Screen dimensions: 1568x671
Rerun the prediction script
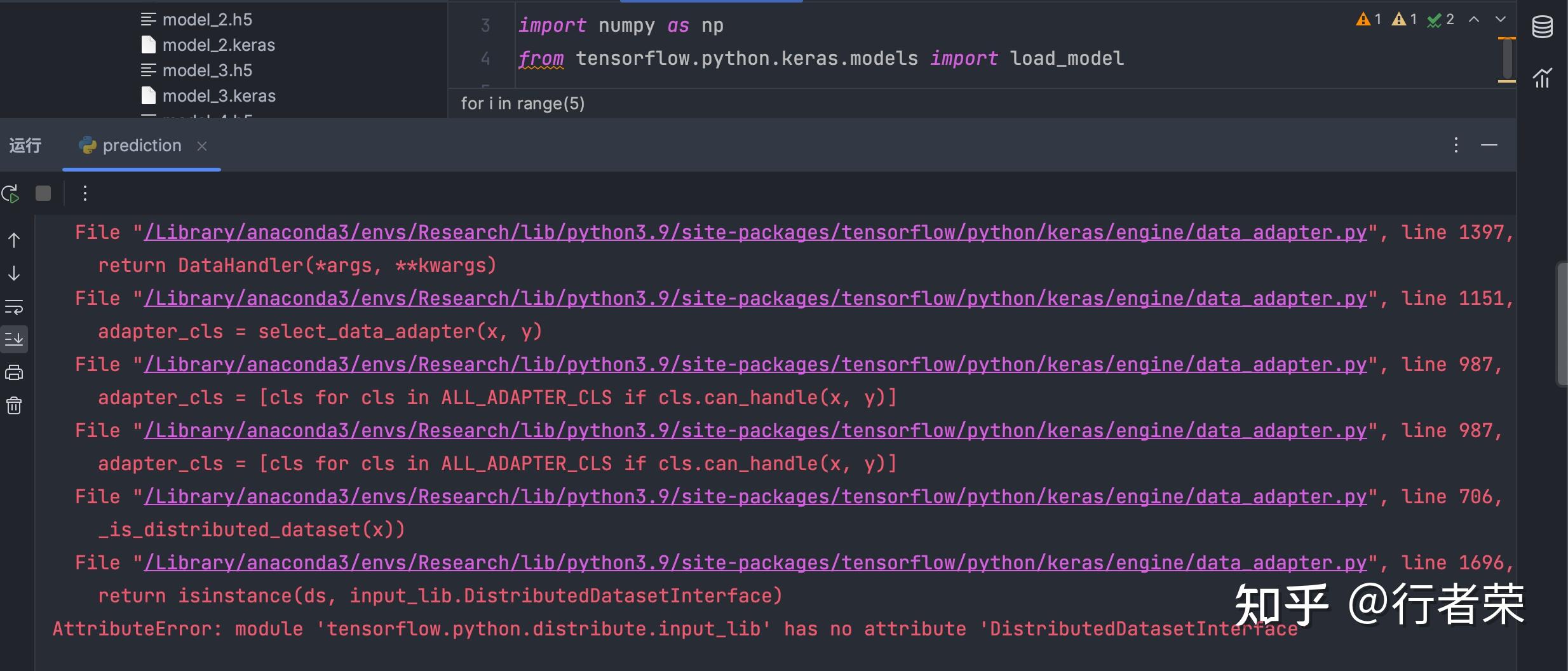(x=11, y=193)
